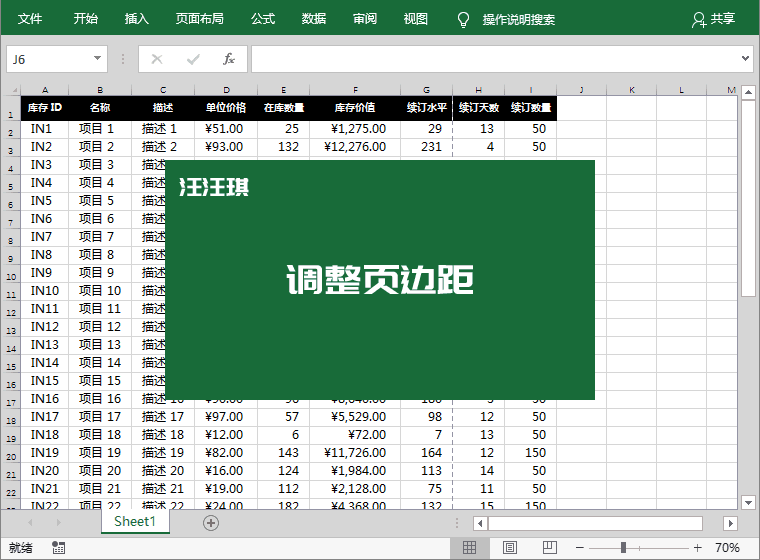The height and width of the screenshot is (560, 760).
Task: Switch to the 开始 ribbon tab
Action: 86,19
